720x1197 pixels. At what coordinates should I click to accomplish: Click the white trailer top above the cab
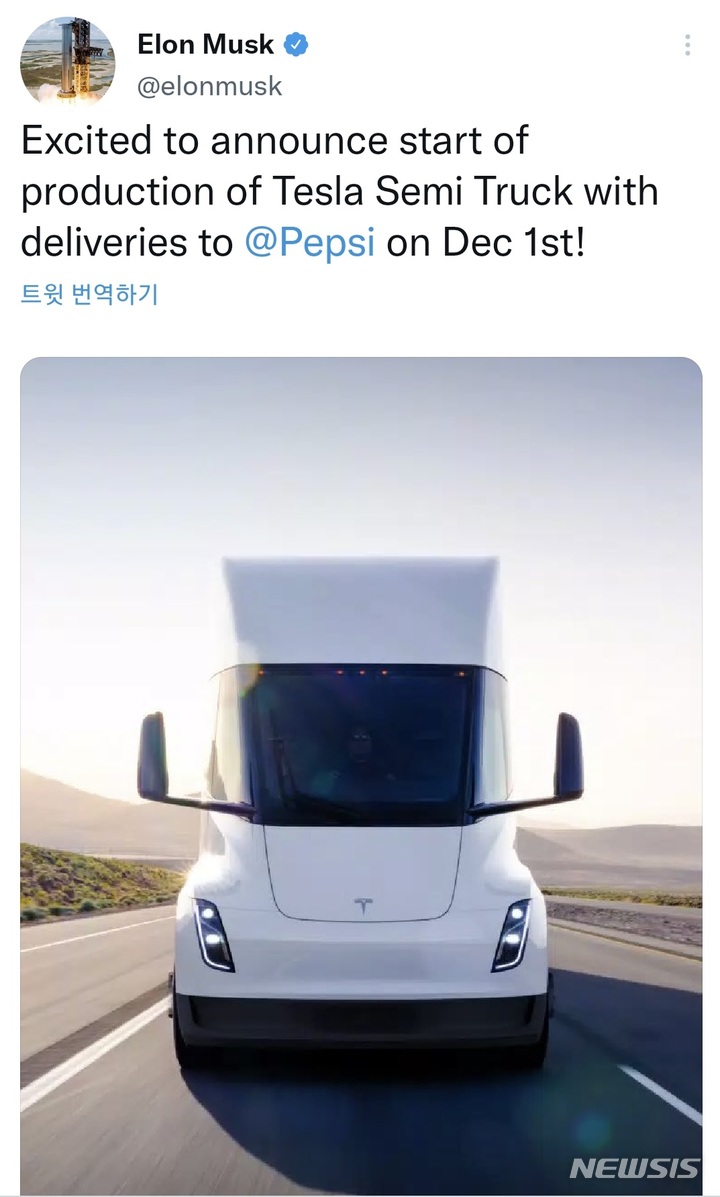pyautogui.click(x=360, y=611)
